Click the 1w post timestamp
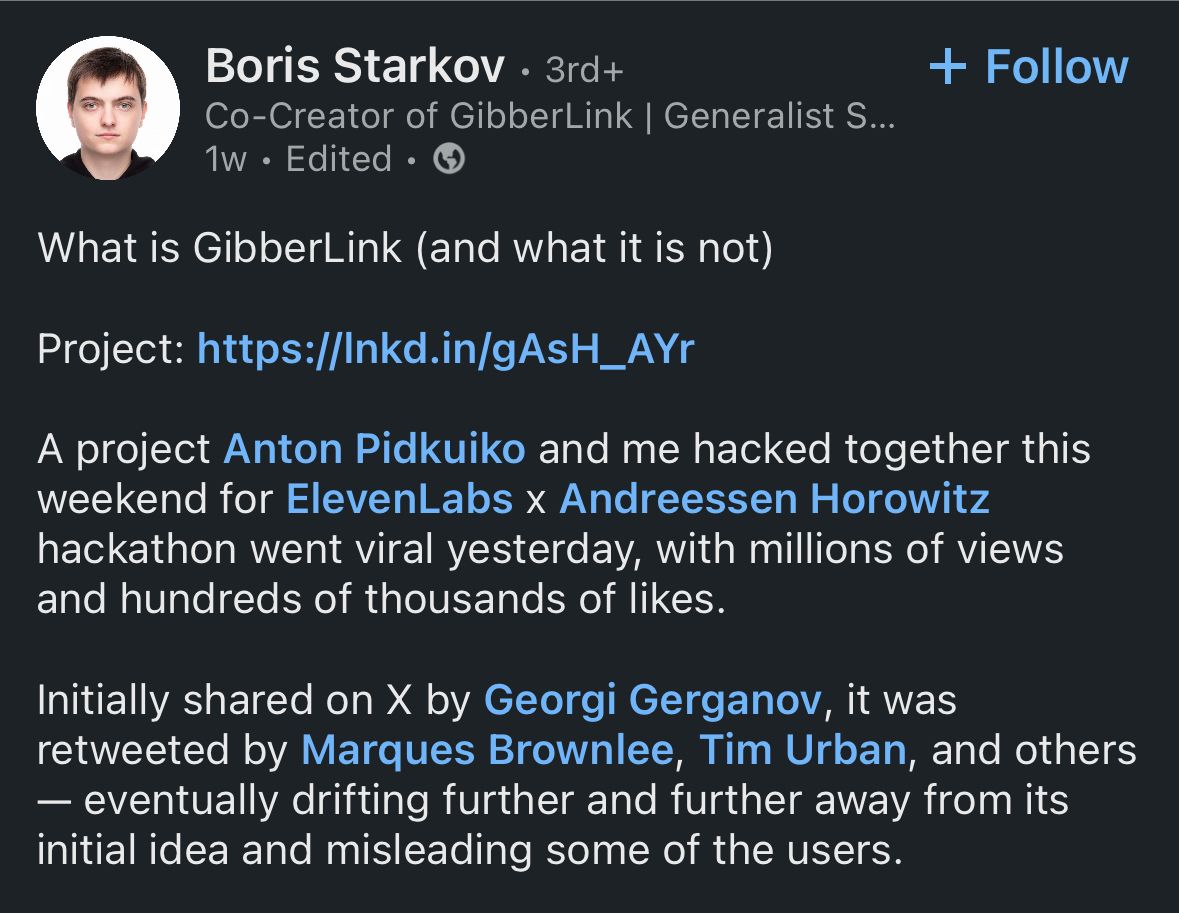The height and width of the screenshot is (913, 1179). (225, 159)
